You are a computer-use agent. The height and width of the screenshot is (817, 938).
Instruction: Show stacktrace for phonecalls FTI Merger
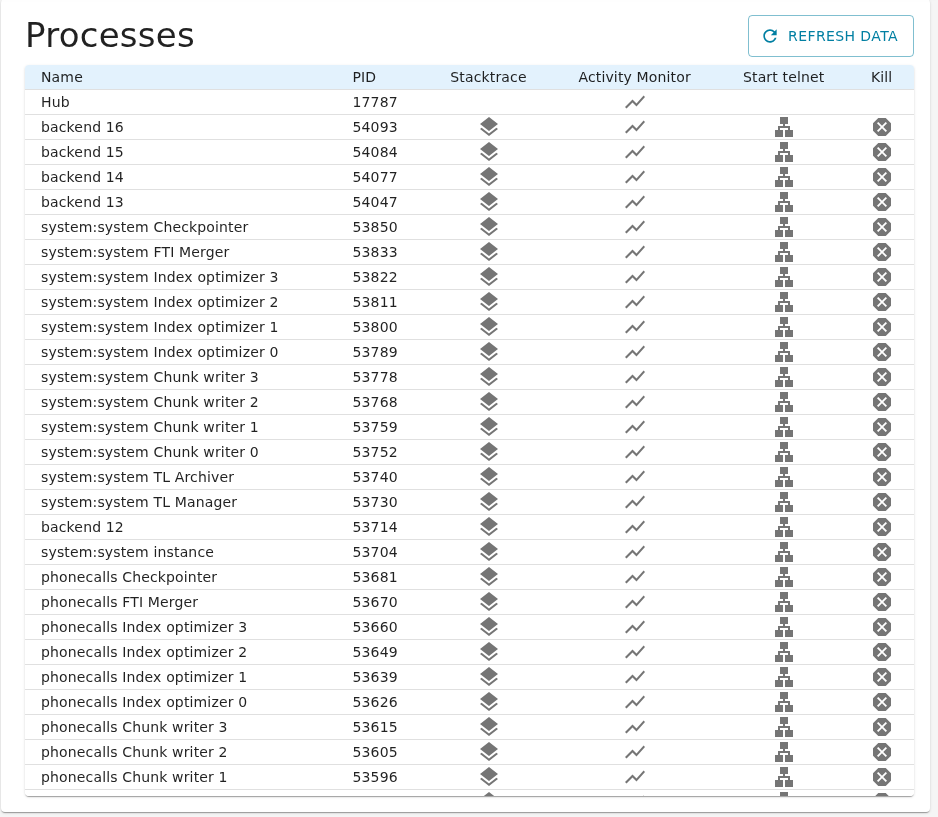click(489, 602)
